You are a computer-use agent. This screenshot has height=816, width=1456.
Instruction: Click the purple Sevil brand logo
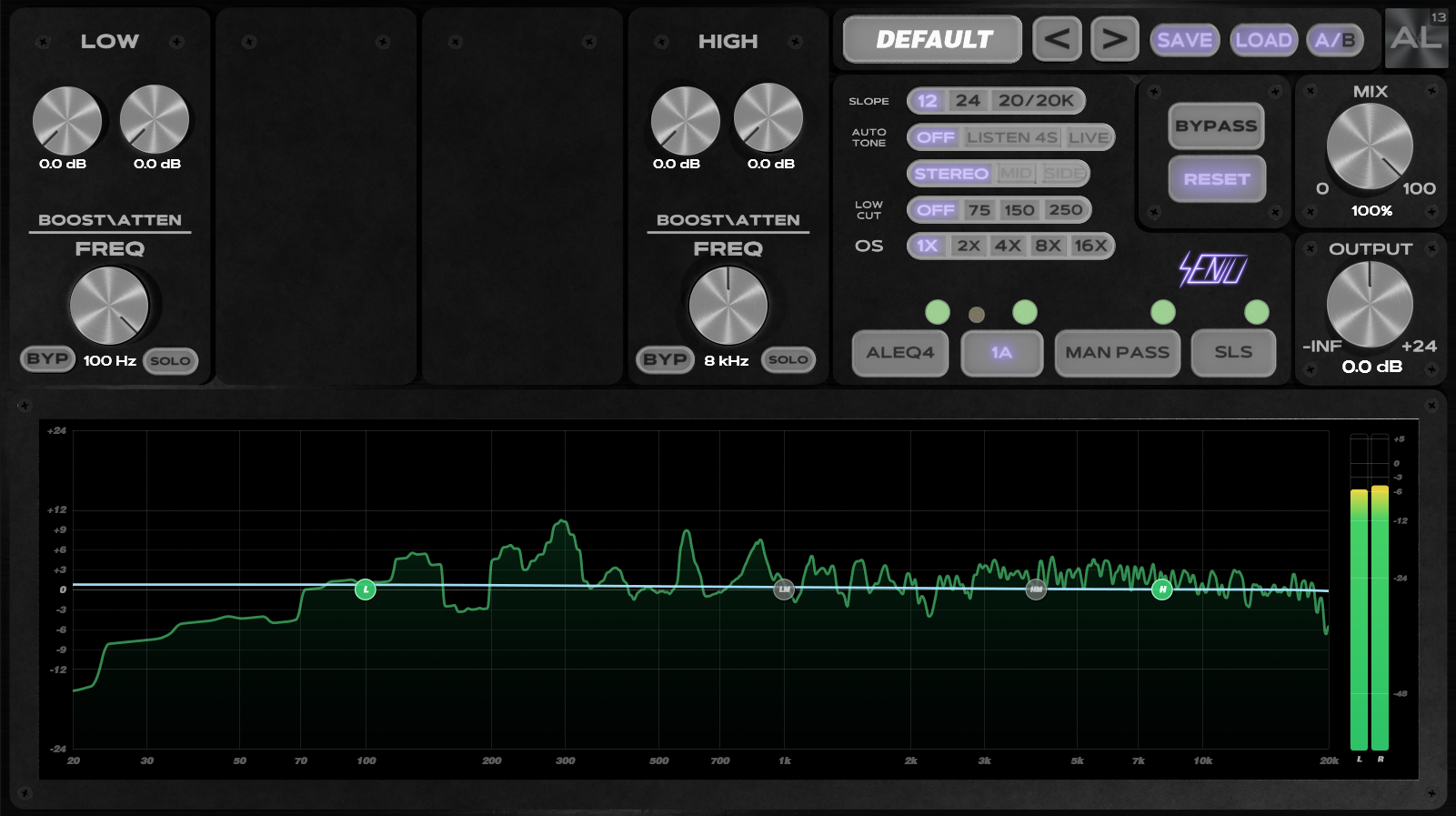click(x=1213, y=269)
